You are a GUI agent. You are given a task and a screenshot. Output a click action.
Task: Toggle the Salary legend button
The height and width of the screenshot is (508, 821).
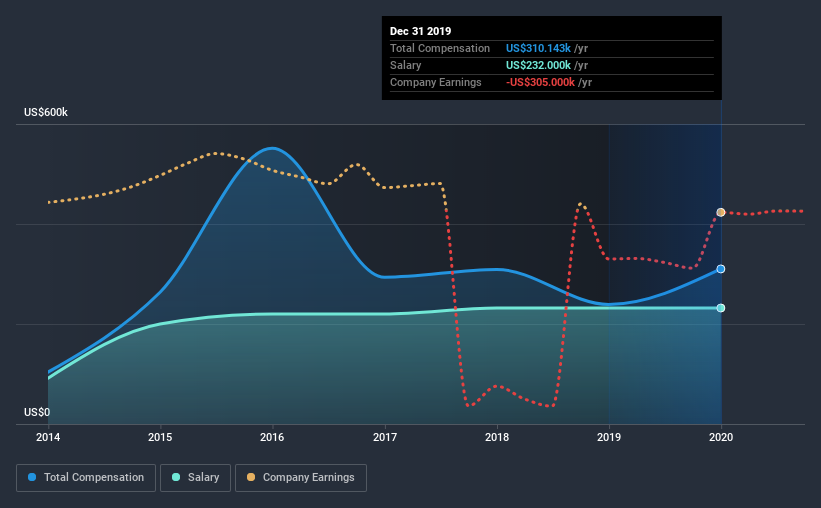195,478
